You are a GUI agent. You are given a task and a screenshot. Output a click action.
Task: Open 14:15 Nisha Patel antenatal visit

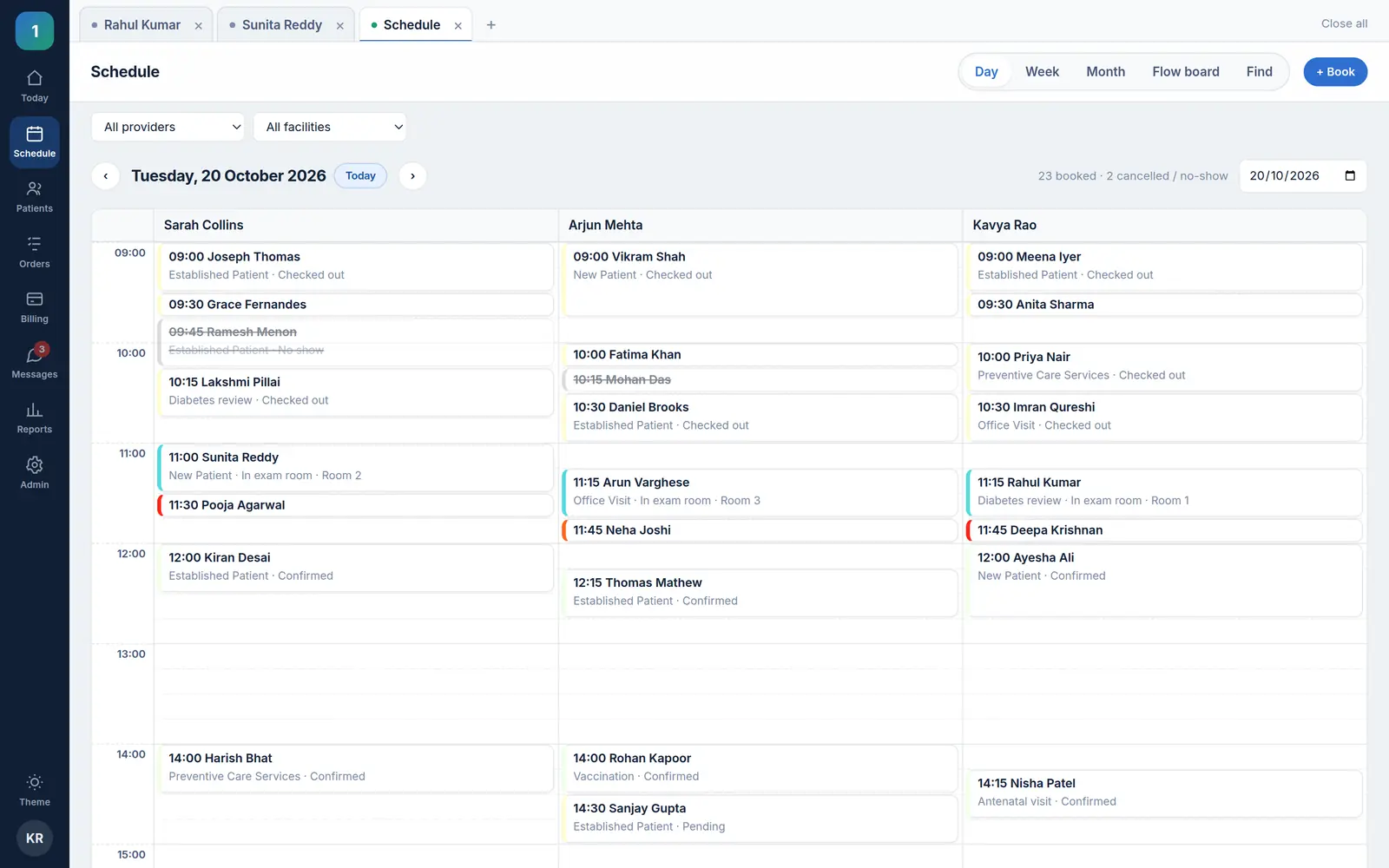(x=1164, y=793)
